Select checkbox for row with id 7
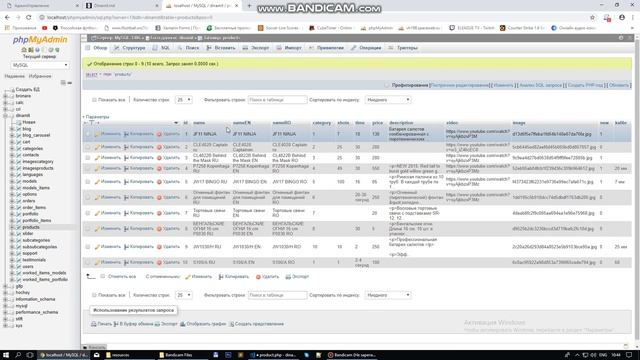Viewport: 640px width, 360px height. point(88,213)
